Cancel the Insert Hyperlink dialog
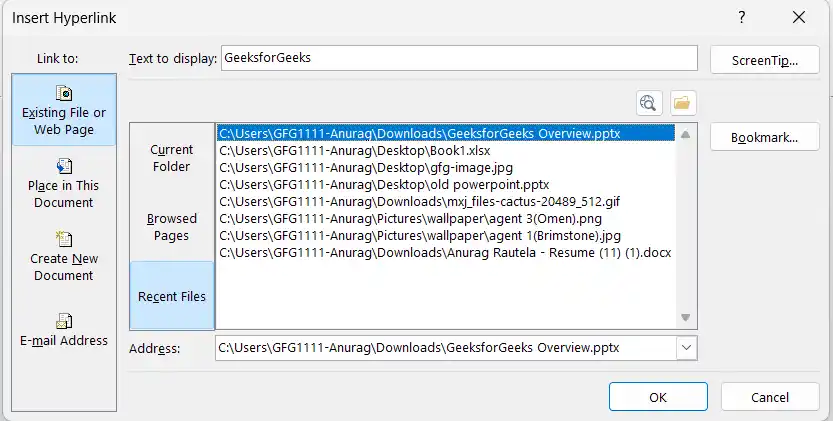 [x=770, y=397]
